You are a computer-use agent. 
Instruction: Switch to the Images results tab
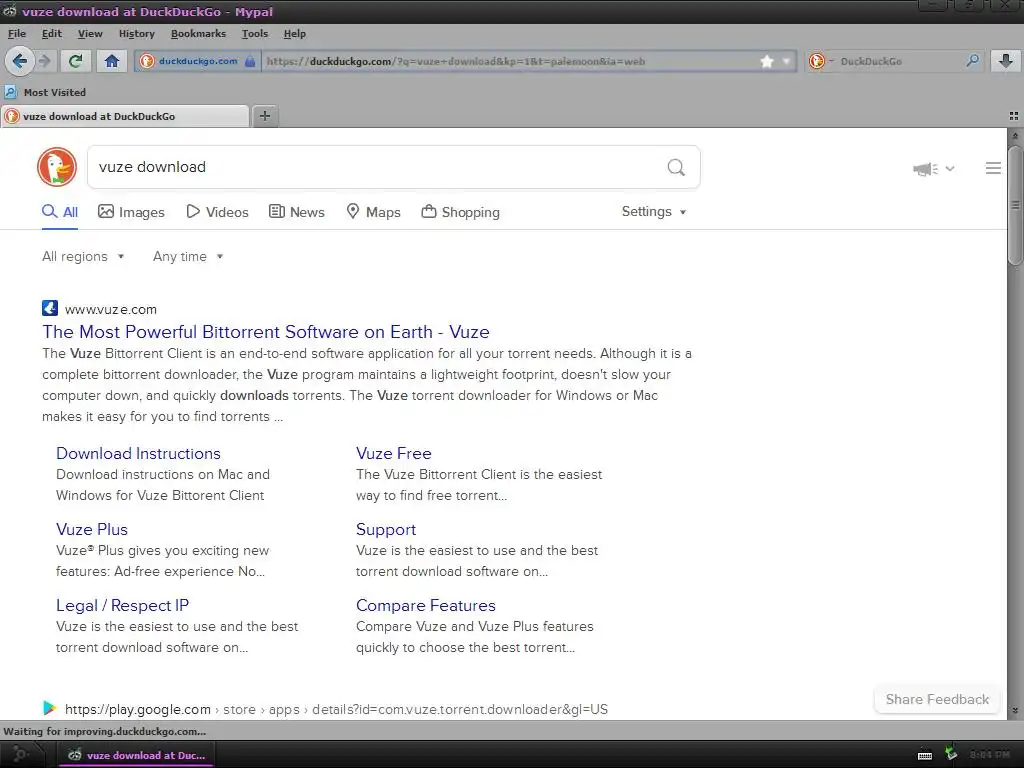point(131,212)
